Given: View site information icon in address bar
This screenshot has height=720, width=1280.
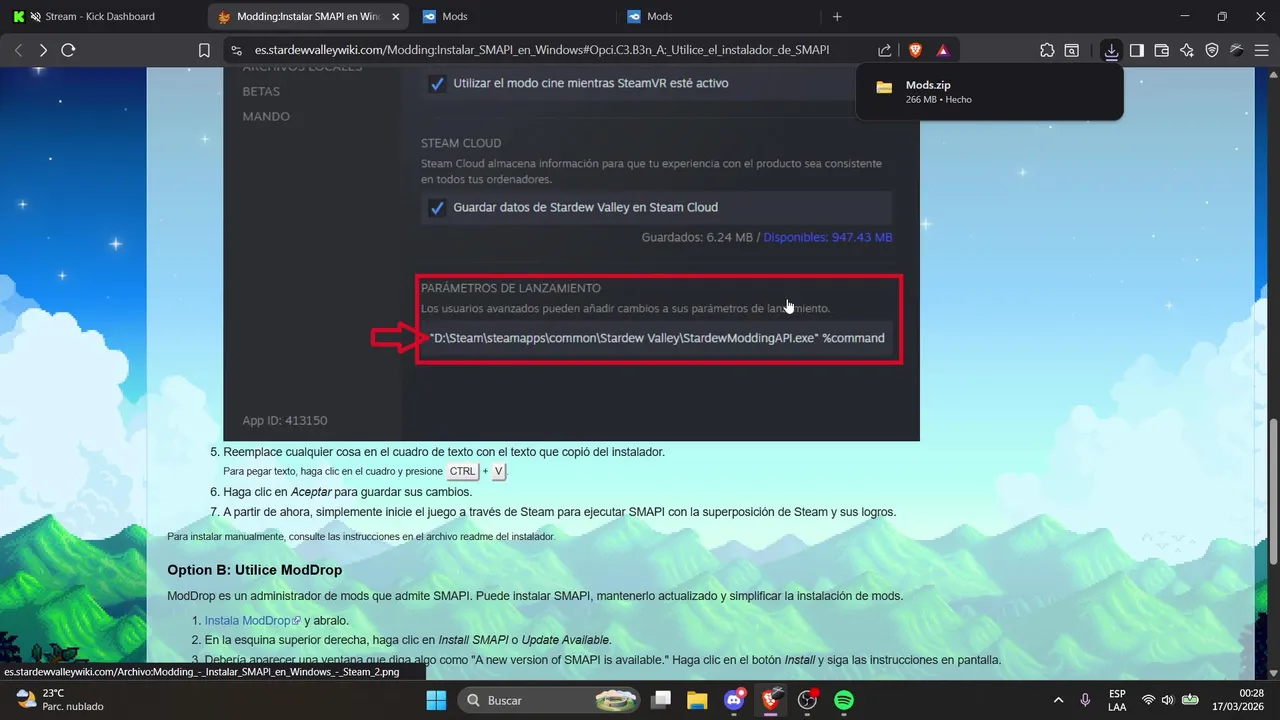Looking at the screenshot, I should coord(236,50).
